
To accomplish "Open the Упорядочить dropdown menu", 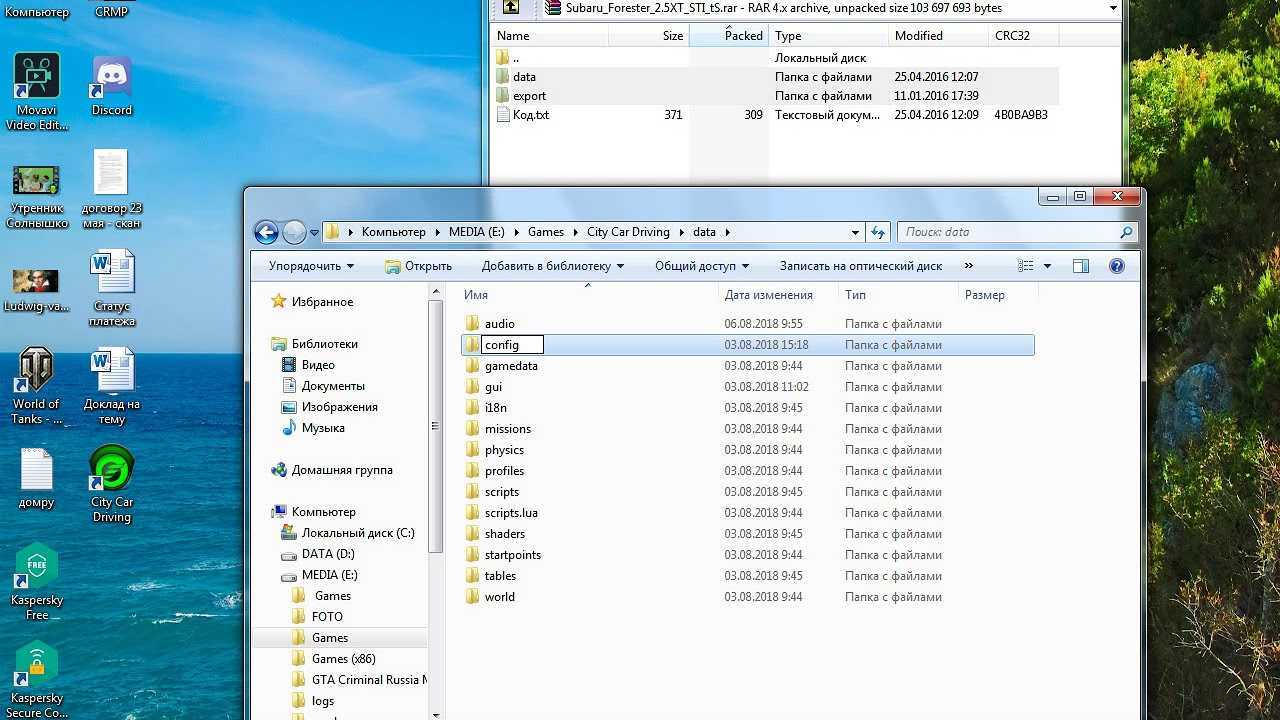I will [311, 266].
